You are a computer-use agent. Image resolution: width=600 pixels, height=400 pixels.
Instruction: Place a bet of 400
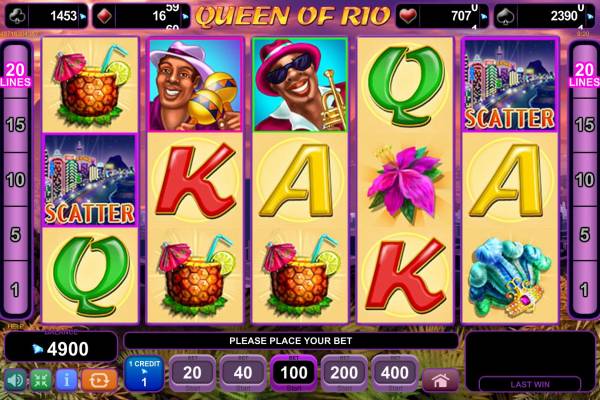coord(395,373)
